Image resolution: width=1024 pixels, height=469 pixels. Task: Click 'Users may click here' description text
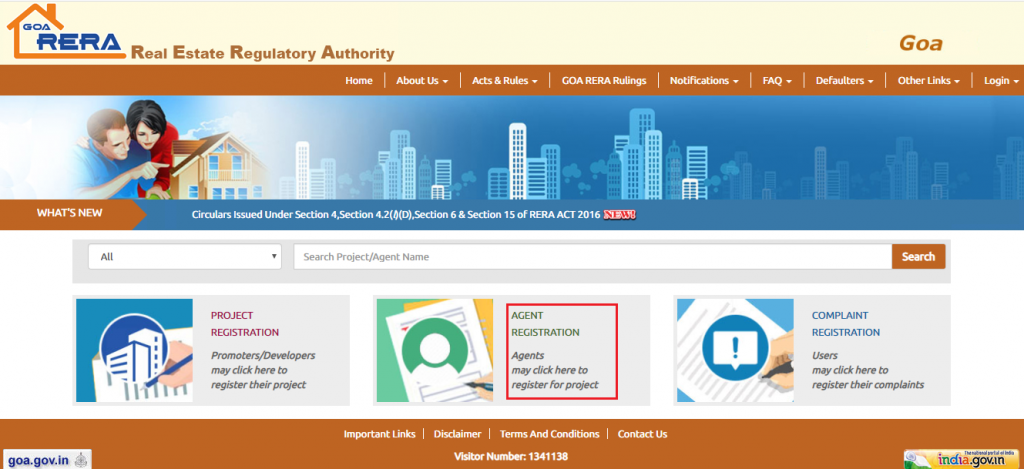[868, 370]
